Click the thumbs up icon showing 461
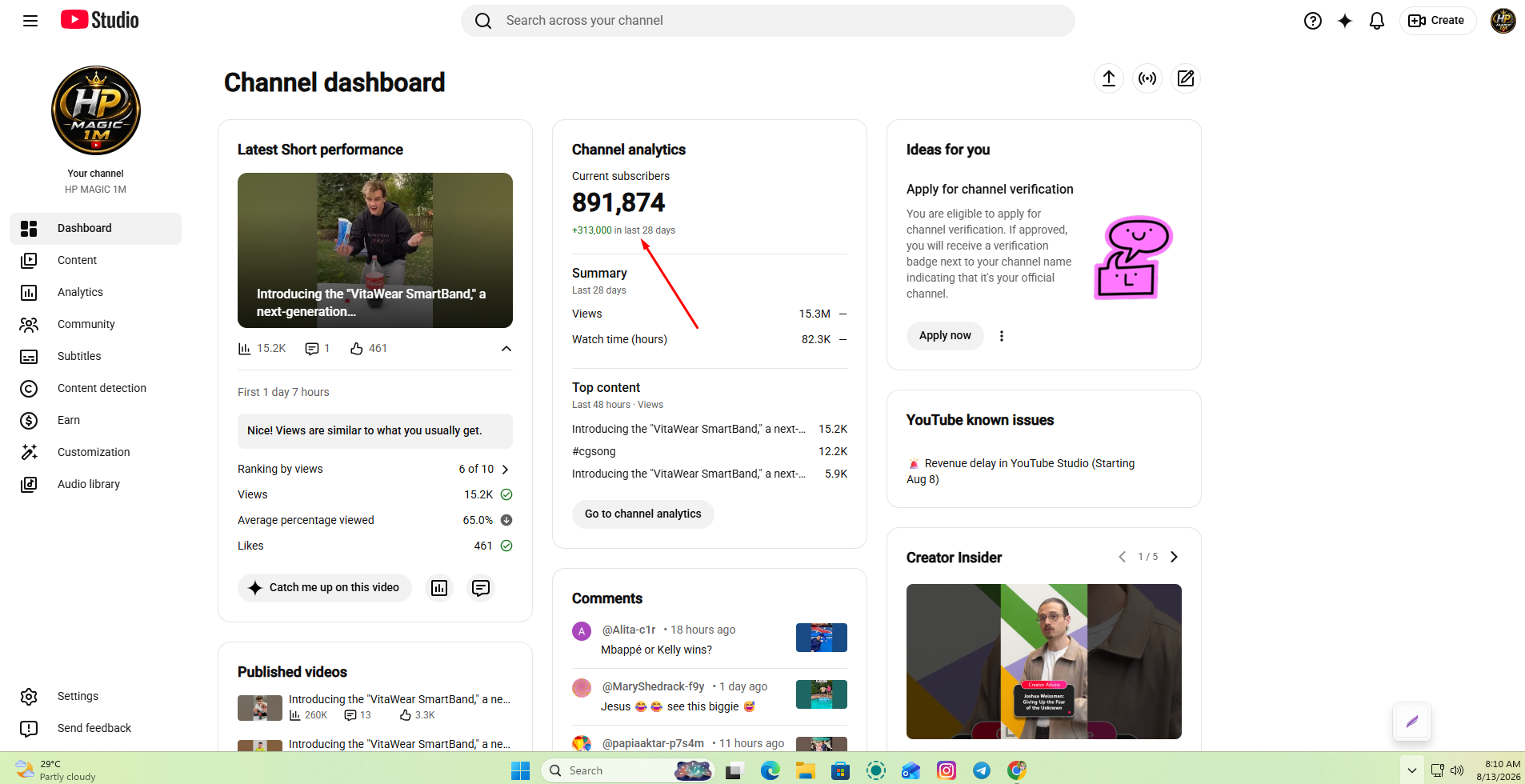 [357, 349]
